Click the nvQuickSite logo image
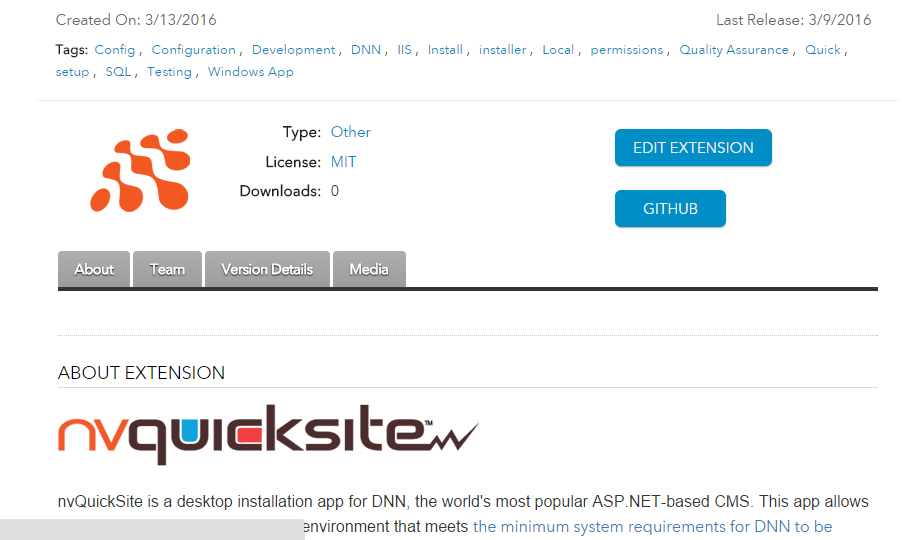This screenshot has height=540, width=924. 268,434
